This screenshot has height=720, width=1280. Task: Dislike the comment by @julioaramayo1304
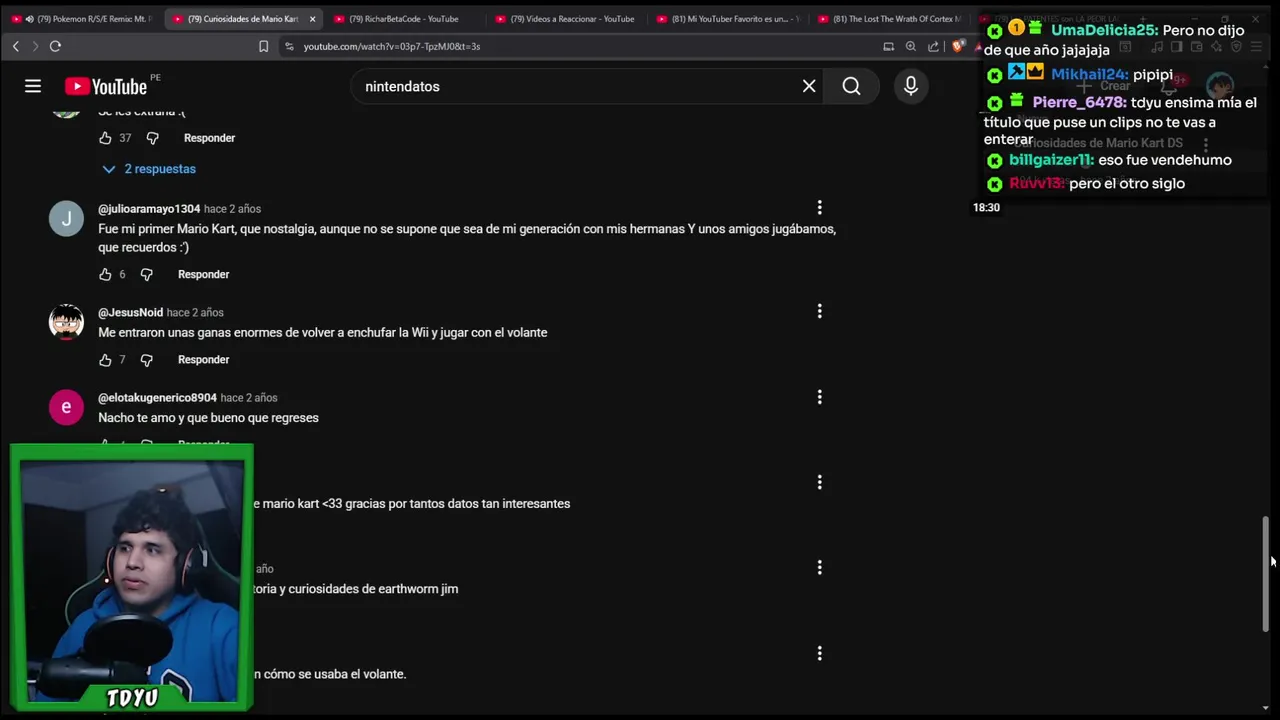tap(146, 274)
